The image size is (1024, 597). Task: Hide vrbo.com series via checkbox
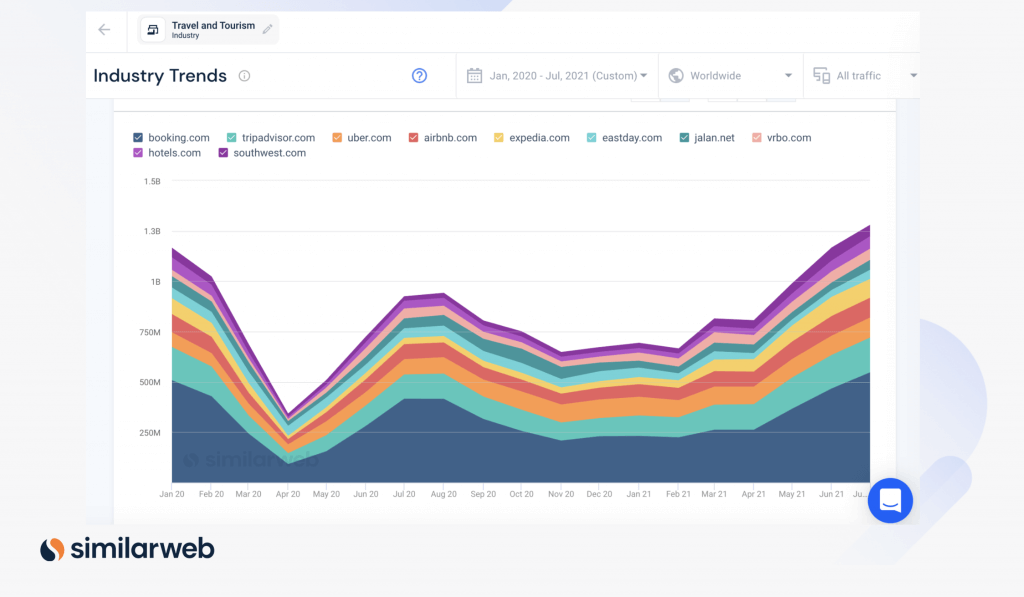pos(757,138)
